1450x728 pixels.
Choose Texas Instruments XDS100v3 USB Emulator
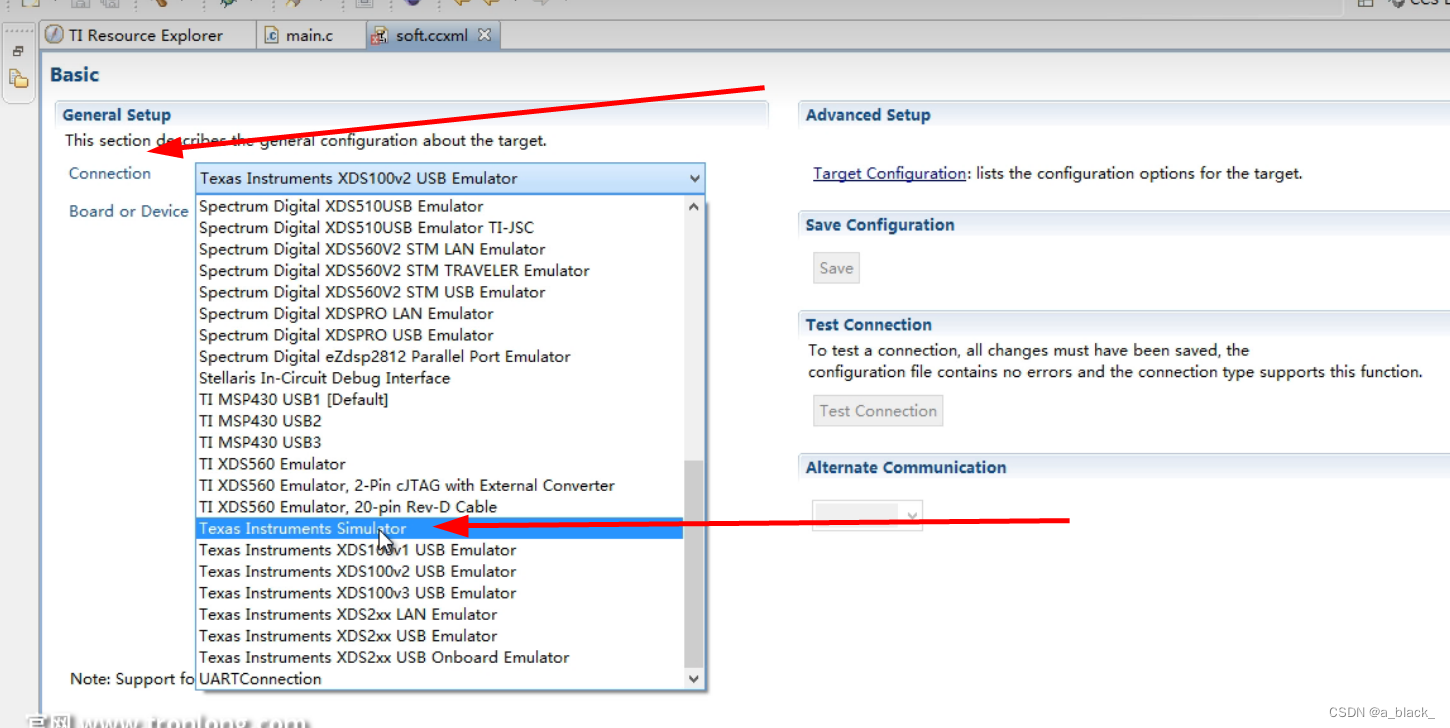(x=439, y=593)
